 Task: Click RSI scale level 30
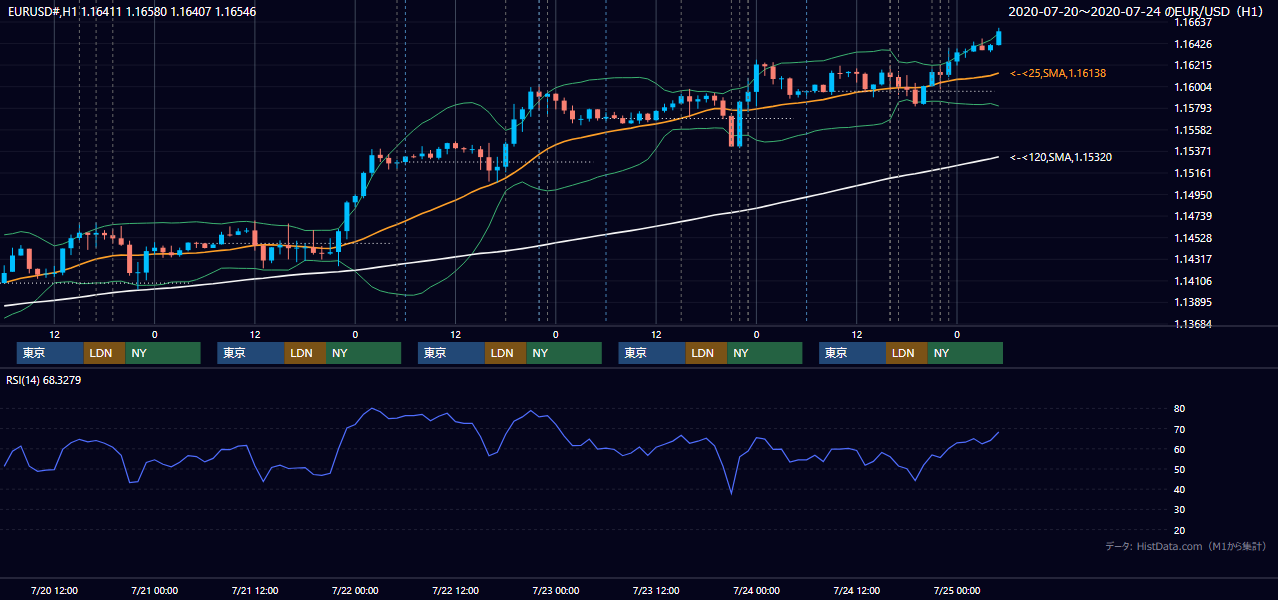pyautogui.click(x=1180, y=510)
